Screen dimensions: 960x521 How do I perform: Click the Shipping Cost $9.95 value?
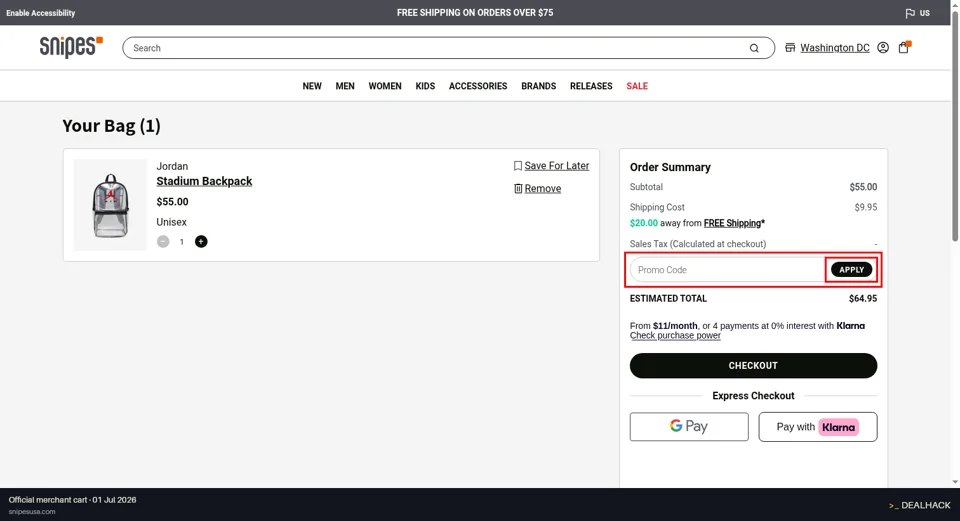pos(866,208)
